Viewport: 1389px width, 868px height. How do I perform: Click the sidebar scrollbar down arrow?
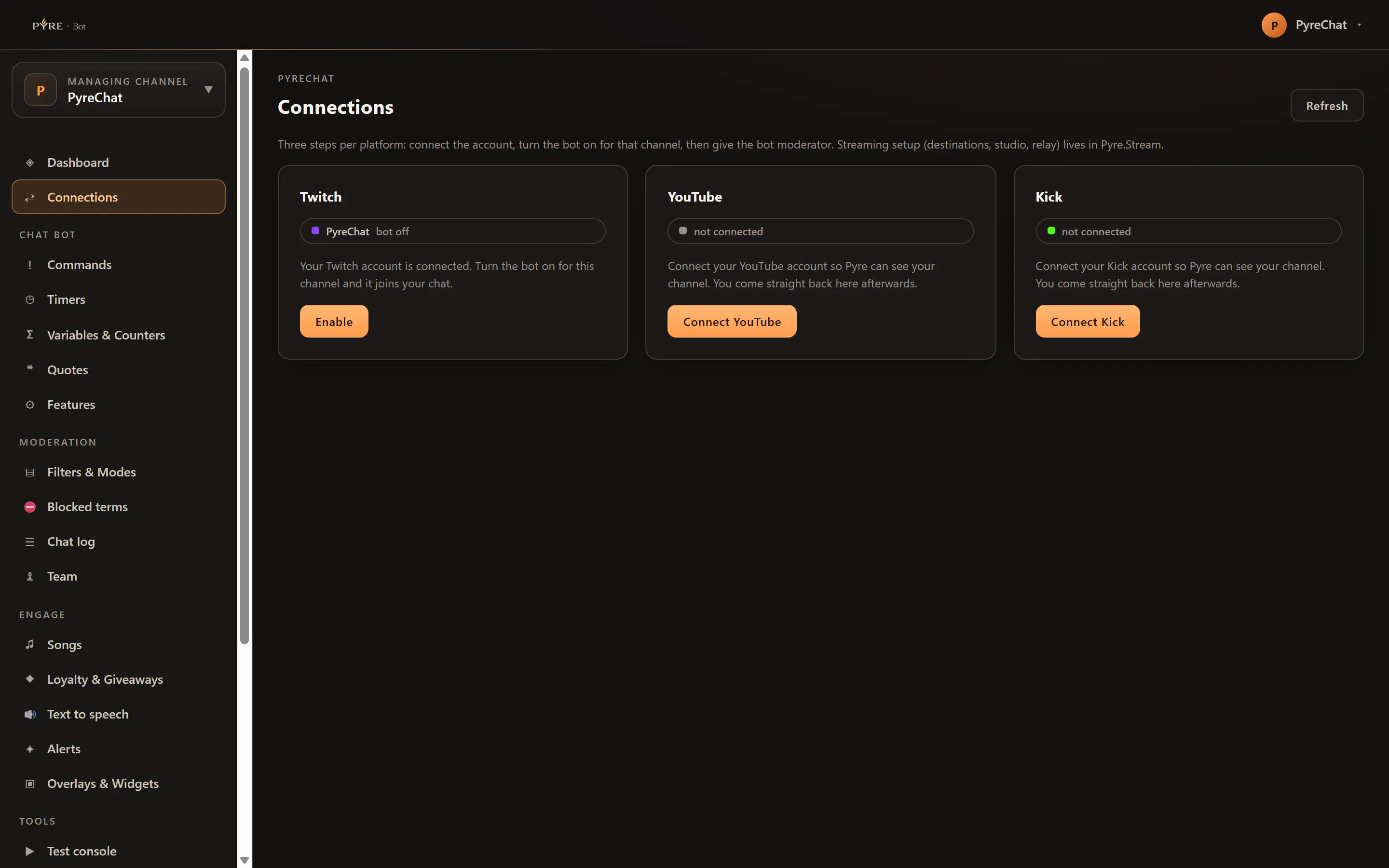(245, 860)
